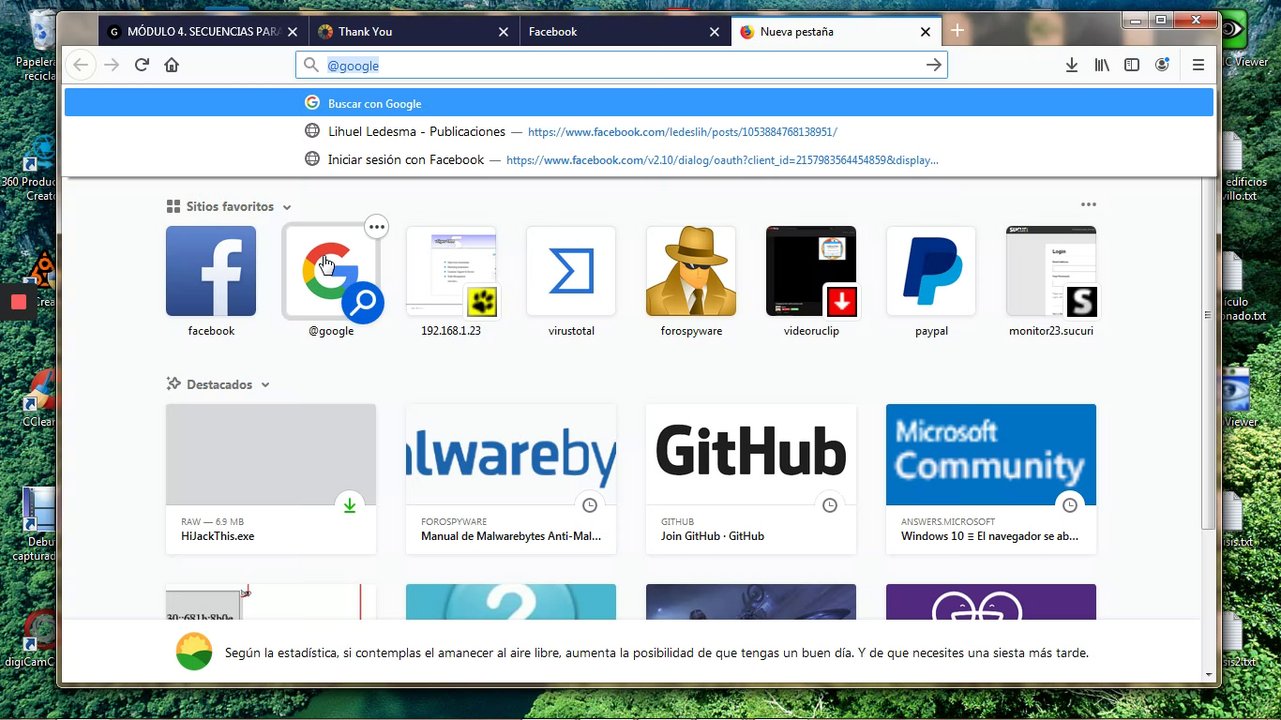Screen dimensions: 1281x720
Task: Click the Sitios favoritos heading
Action: (x=230, y=207)
